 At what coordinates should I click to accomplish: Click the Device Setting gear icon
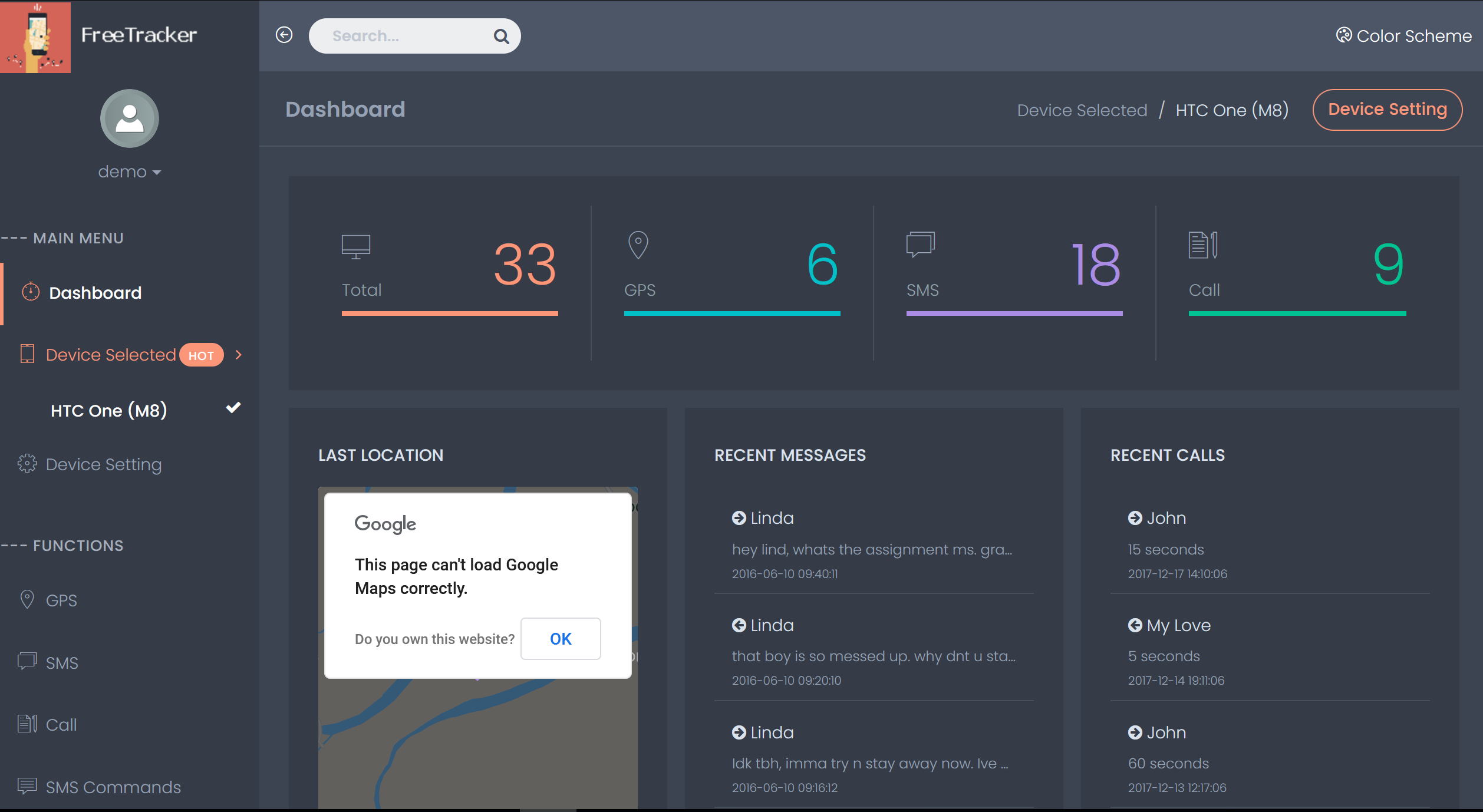(x=27, y=464)
